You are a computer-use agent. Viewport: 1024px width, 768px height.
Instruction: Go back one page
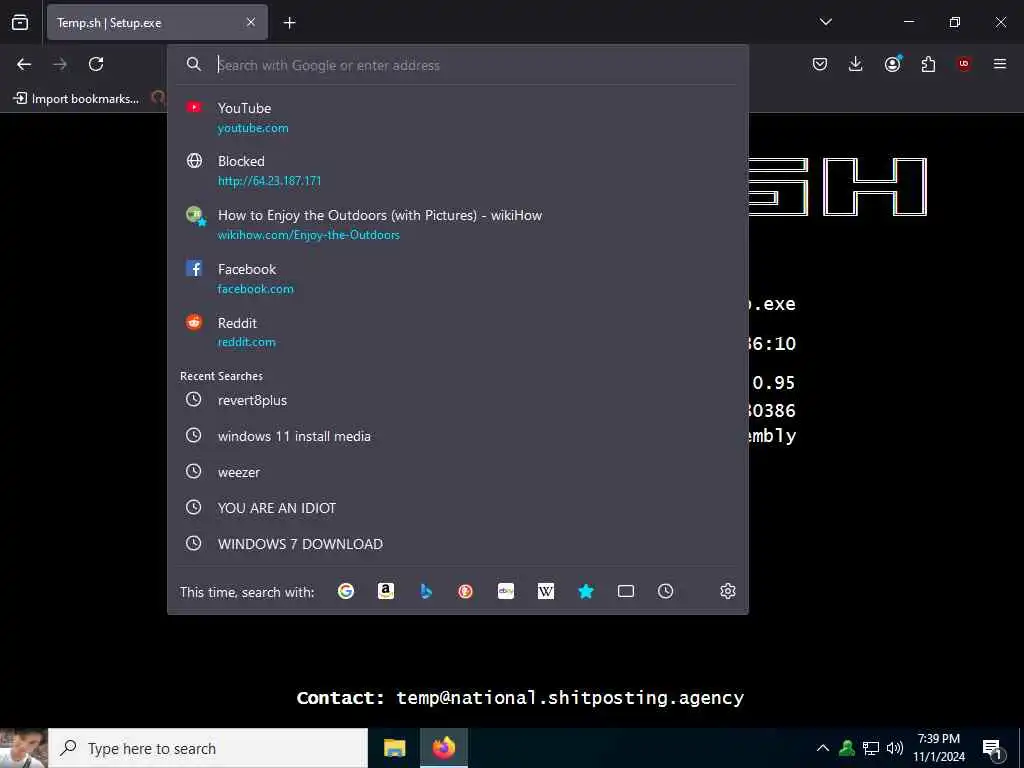tap(24, 64)
